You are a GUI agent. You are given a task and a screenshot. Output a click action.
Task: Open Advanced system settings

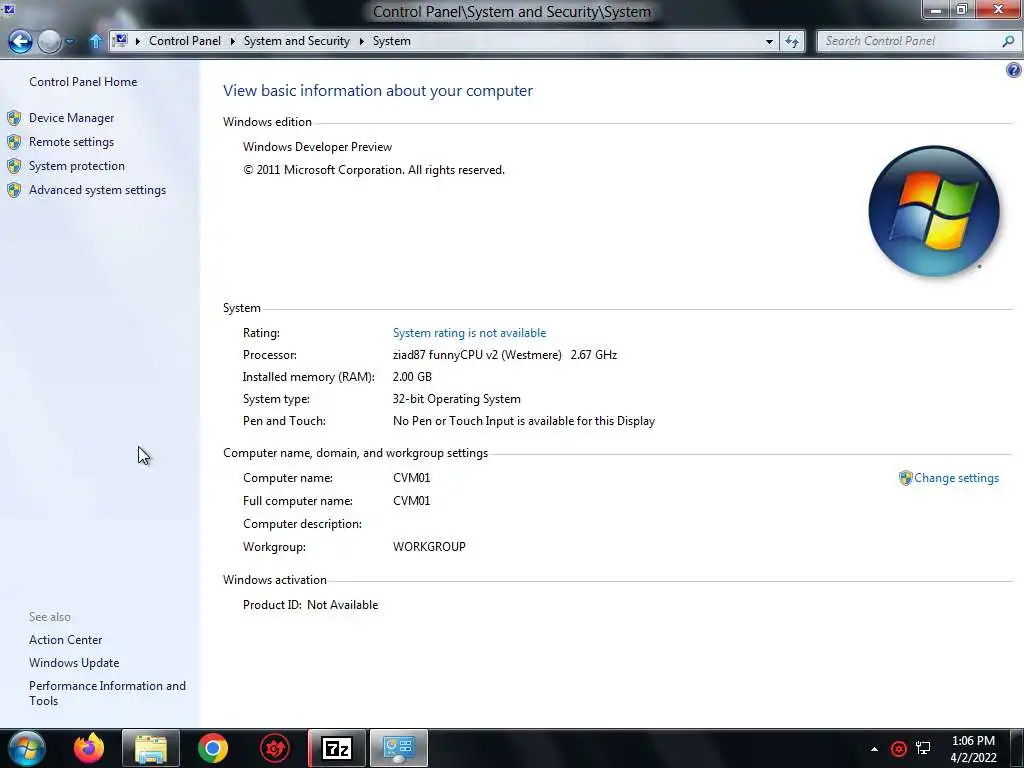[97, 190]
